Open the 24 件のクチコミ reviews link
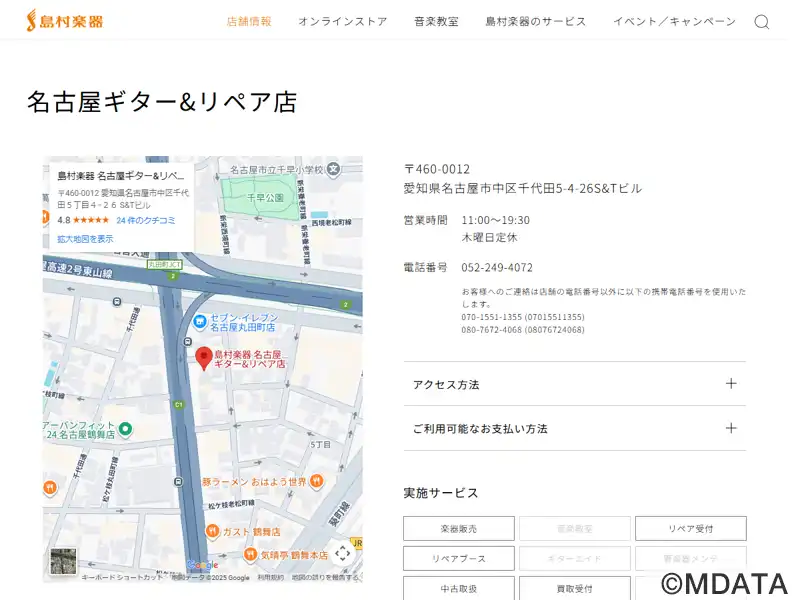The height and width of the screenshot is (600, 800). click(146, 220)
